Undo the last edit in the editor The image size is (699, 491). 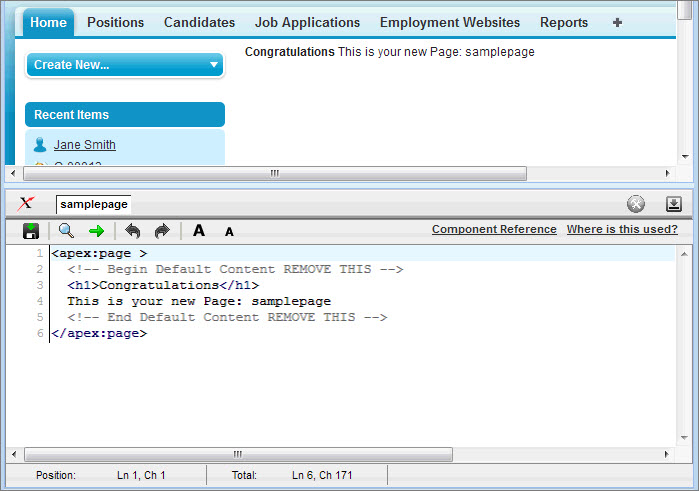132,231
